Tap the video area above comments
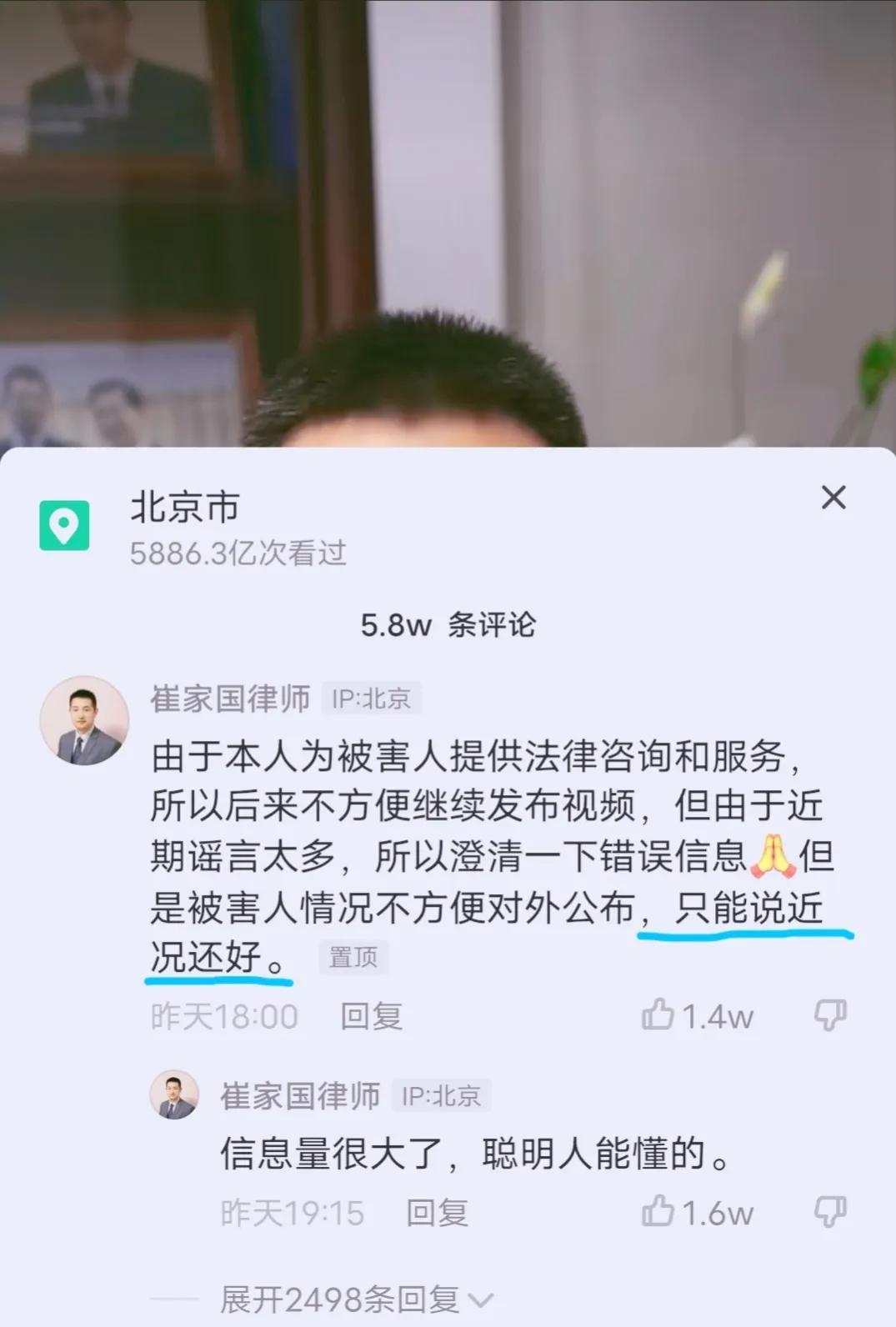 tap(448, 223)
